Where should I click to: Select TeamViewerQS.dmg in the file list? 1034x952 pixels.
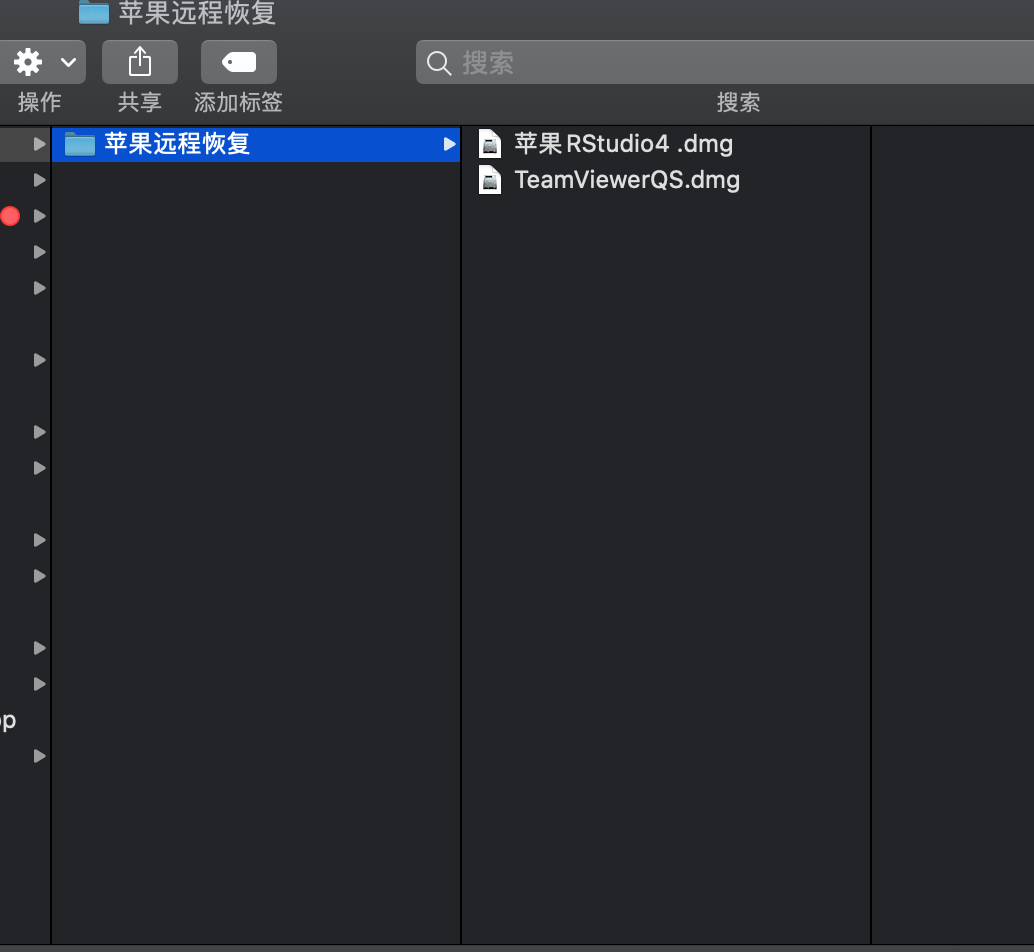point(627,179)
